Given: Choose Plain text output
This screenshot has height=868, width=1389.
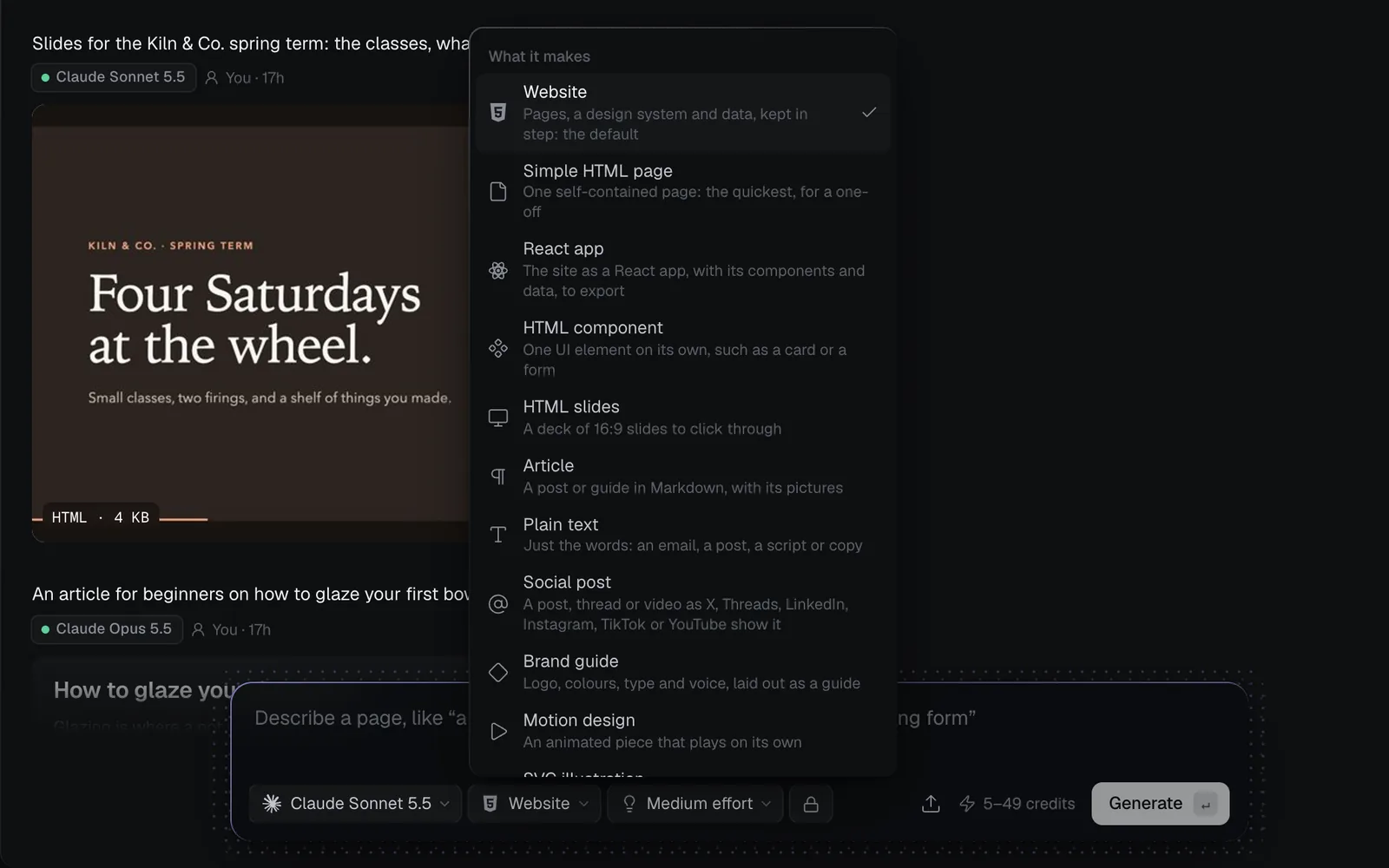Looking at the screenshot, I should 683,535.
